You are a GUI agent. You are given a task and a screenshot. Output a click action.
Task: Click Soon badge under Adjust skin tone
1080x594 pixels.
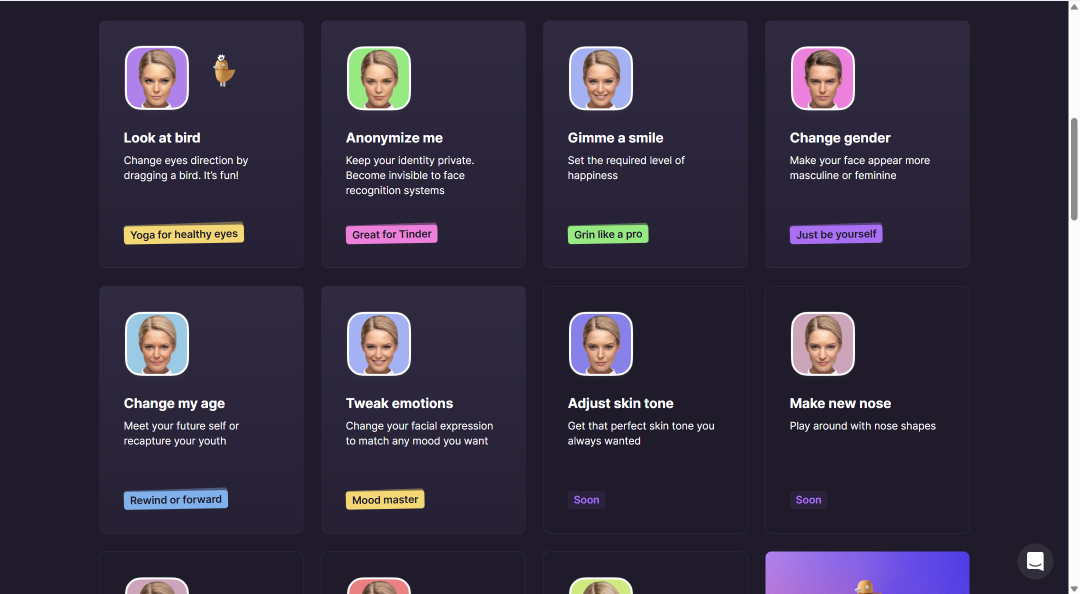click(586, 500)
